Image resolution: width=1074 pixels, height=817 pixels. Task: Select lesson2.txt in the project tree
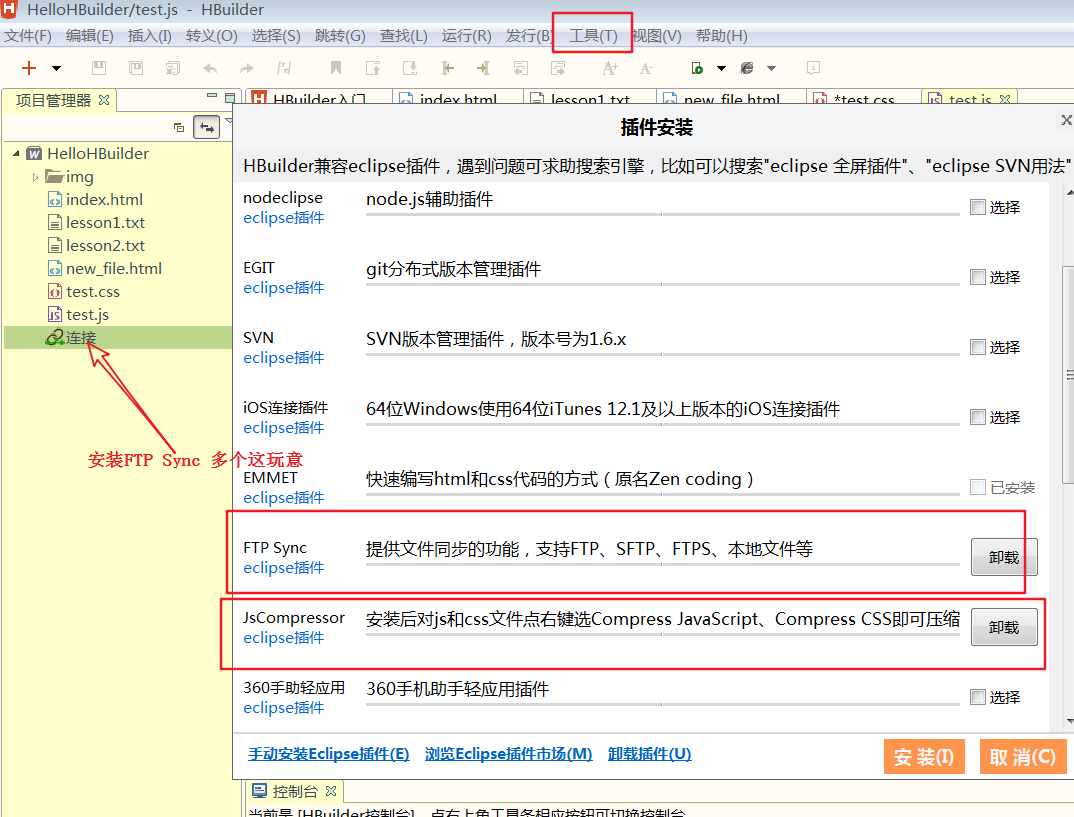point(105,245)
